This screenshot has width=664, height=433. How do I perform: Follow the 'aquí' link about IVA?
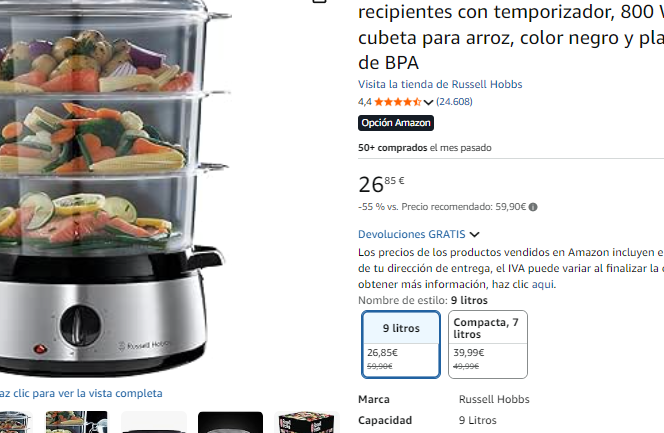click(x=543, y=284)
